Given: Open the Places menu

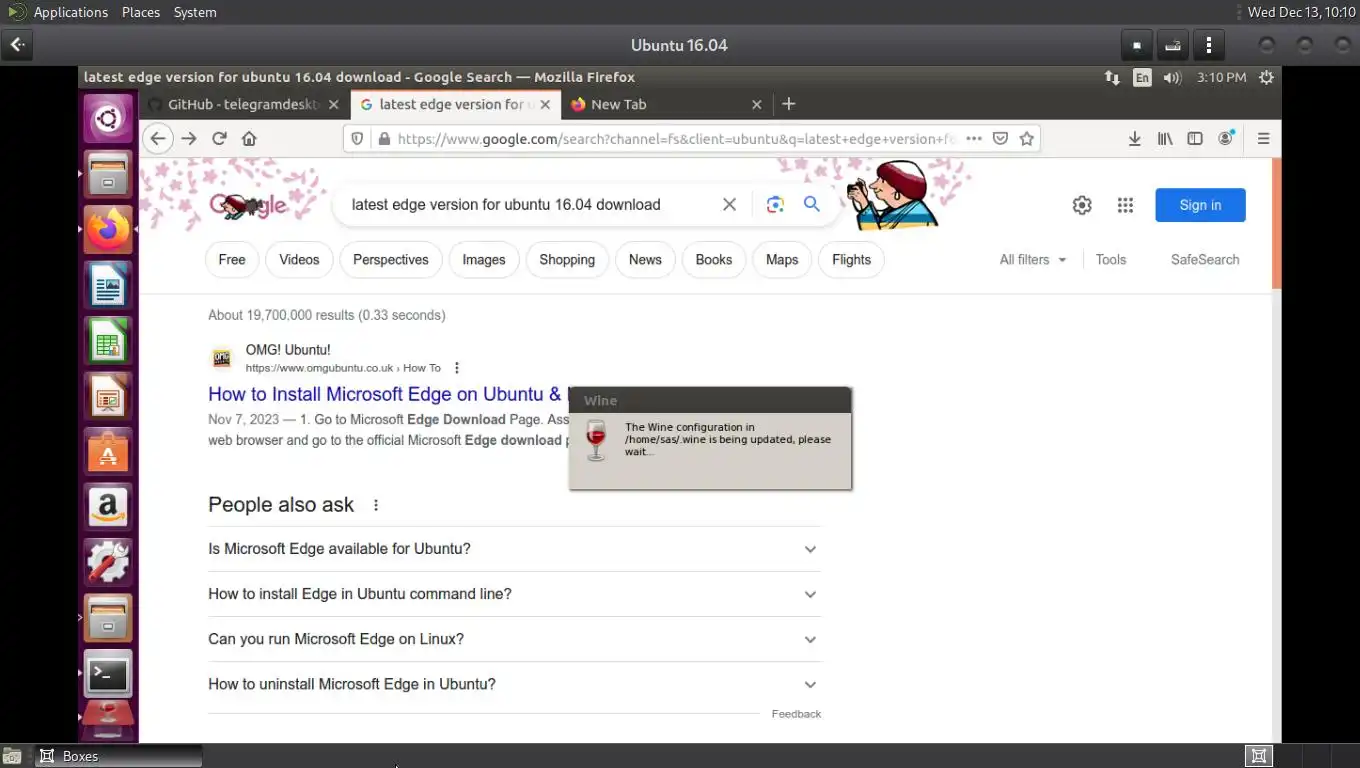Looking at the screenshot, I should point(141,12).
